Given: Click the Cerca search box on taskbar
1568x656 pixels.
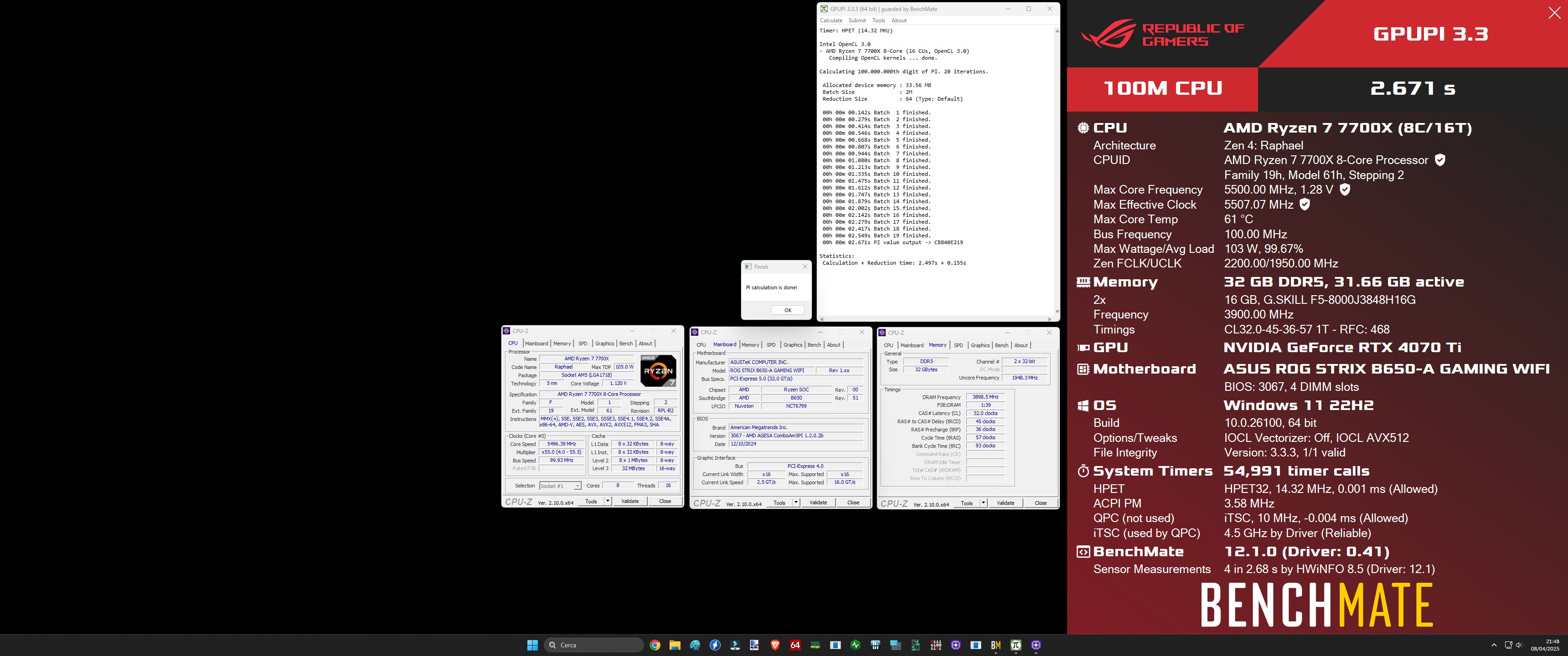Looking at the screenshot, I should pyautogui.click(x=593, y=645).
